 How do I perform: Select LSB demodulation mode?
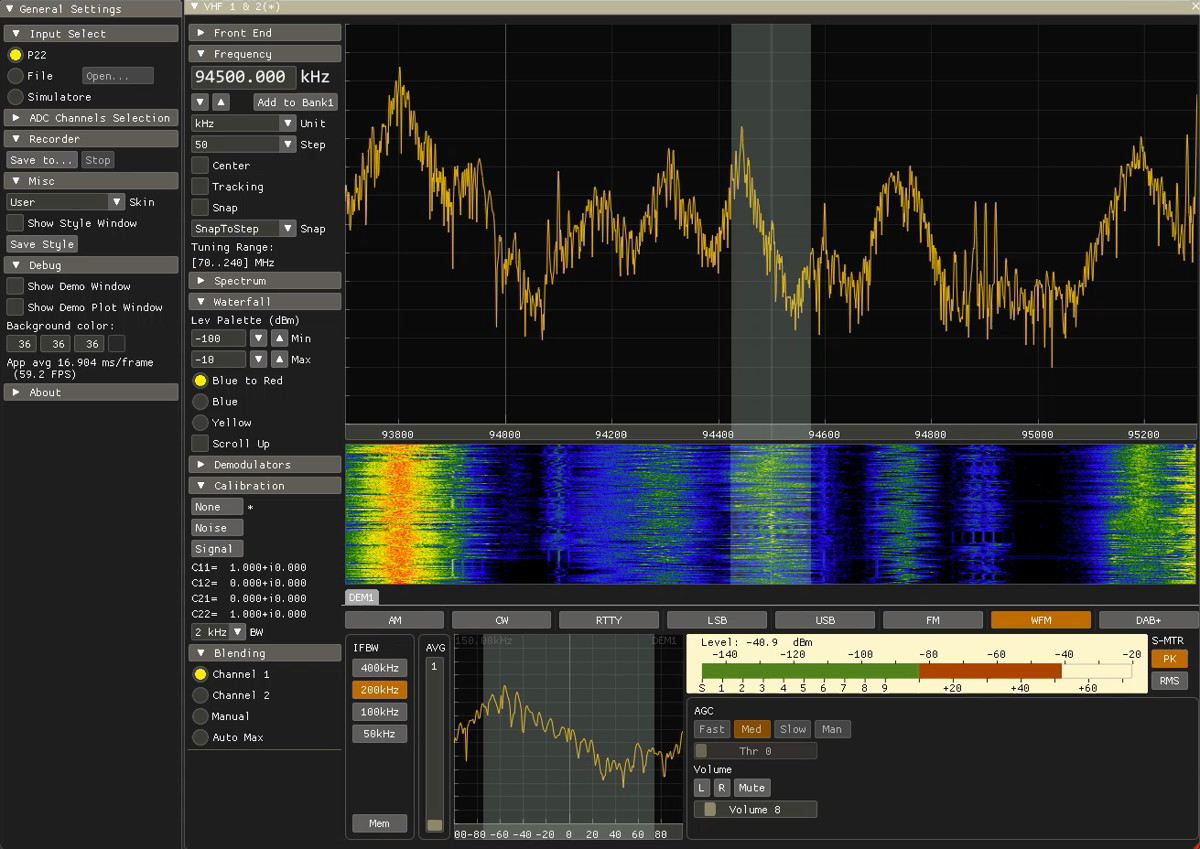click(717, 620)
